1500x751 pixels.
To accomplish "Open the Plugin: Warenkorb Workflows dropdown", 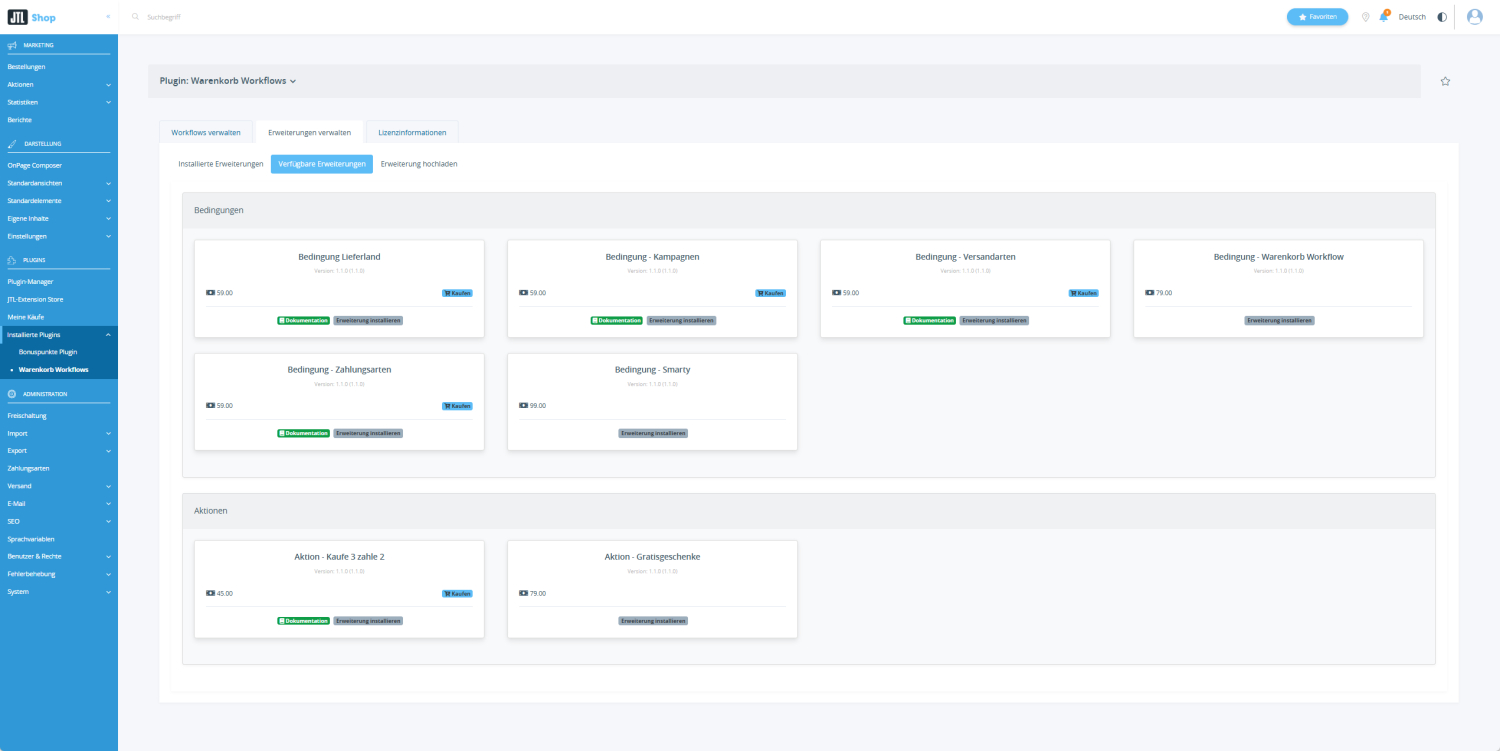I will (x=228, y=81).
